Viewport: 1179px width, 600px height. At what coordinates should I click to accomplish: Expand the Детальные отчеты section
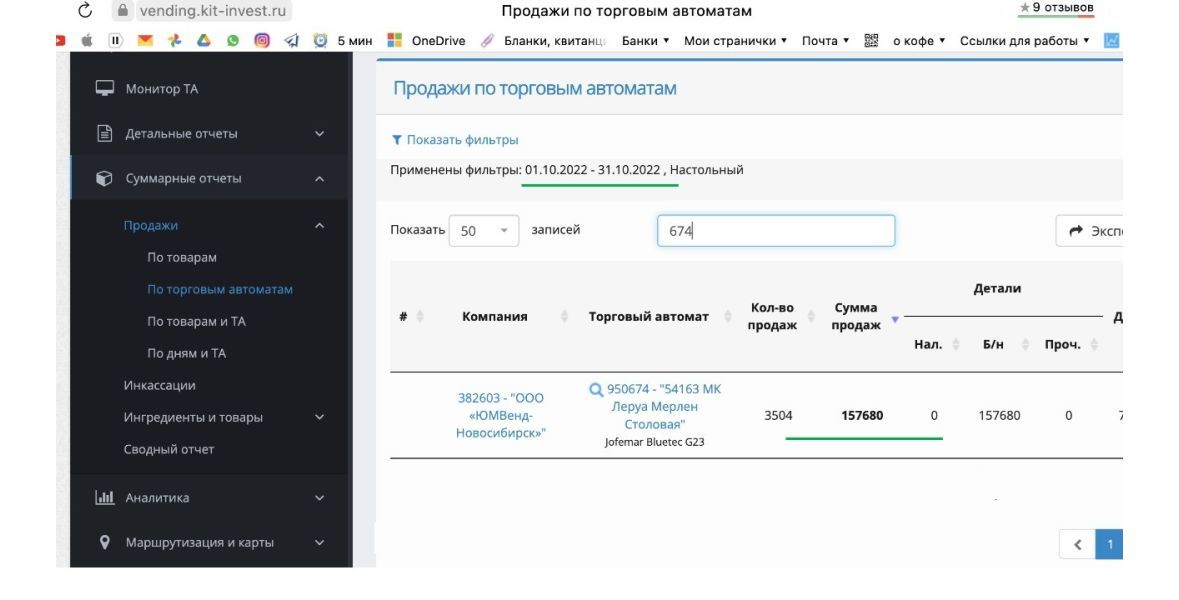pos(211,134)
